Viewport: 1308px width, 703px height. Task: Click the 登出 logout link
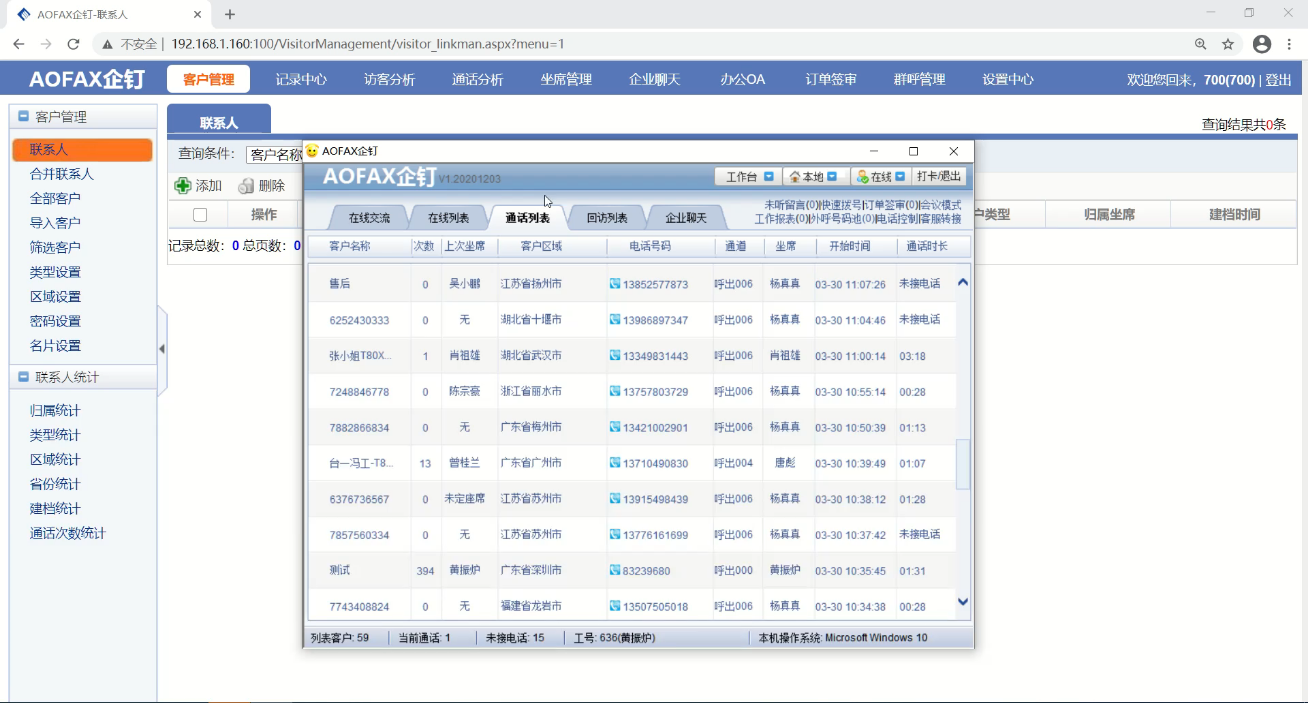[x=1278, y=80]
